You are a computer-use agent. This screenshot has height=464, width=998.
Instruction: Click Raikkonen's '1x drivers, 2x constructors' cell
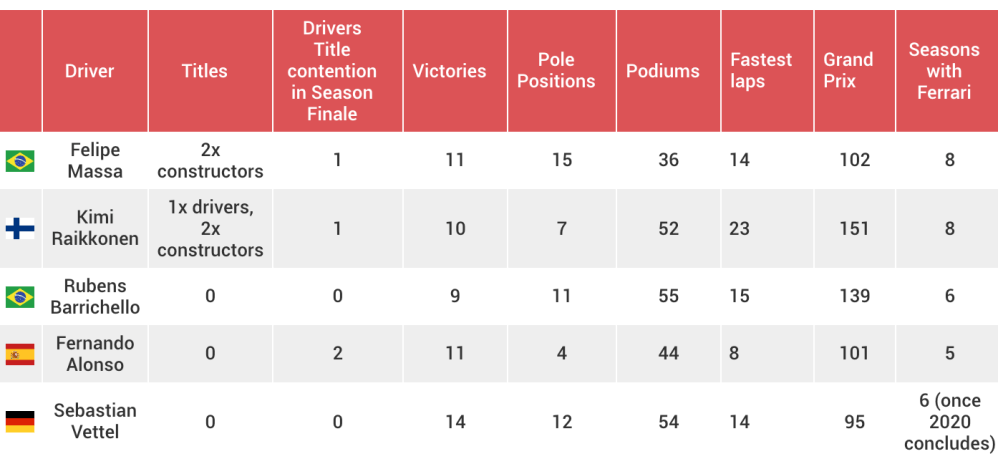pos(210,229)
